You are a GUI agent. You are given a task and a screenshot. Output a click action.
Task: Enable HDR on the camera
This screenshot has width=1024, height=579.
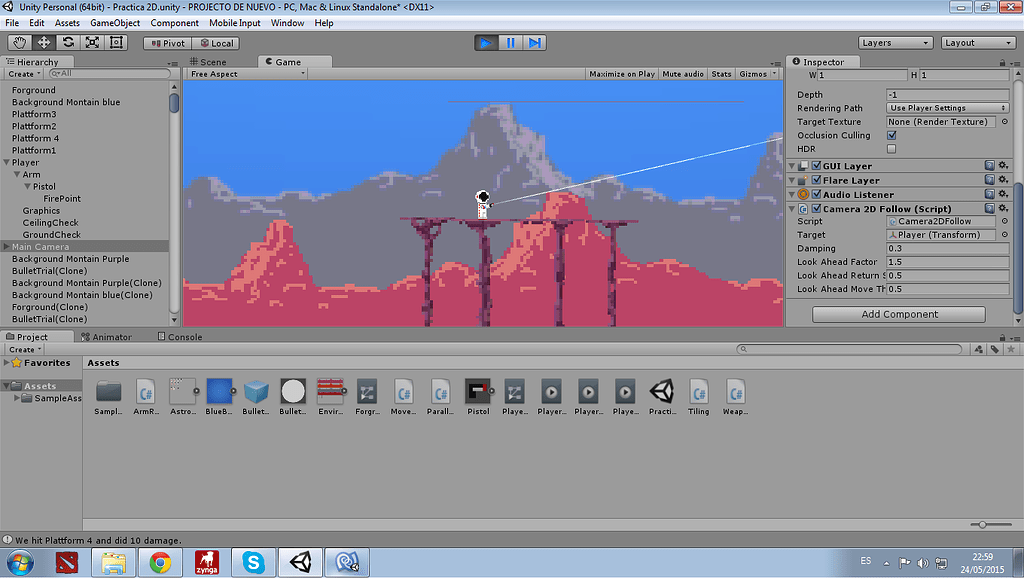(x=890, y=148)
